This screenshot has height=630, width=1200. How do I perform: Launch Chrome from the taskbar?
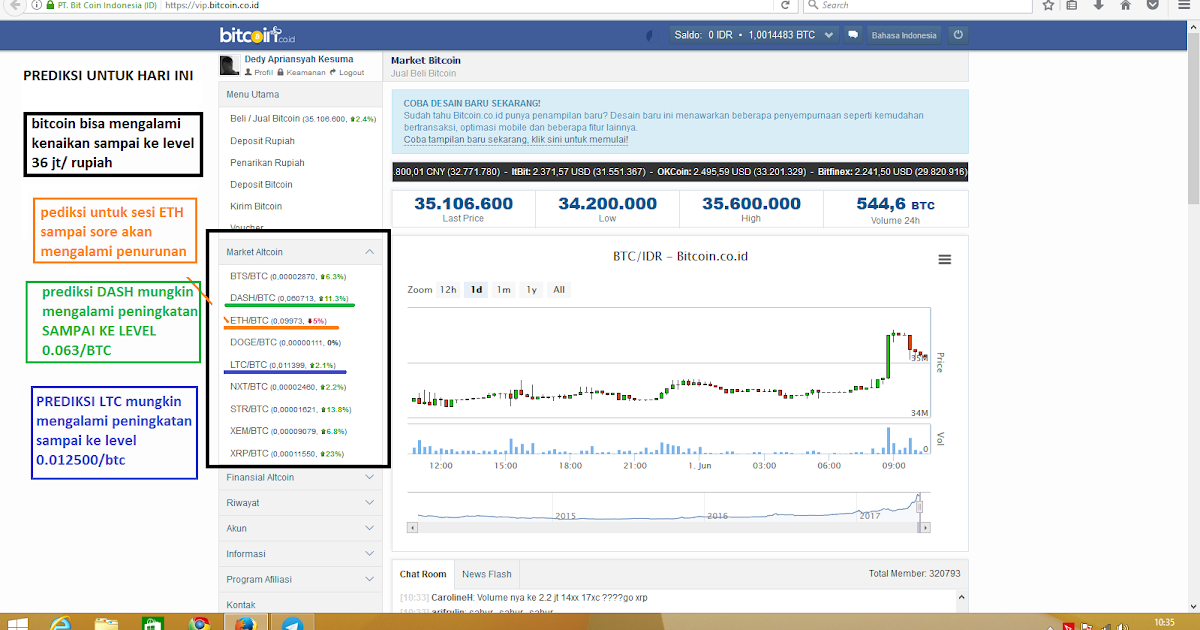point(198,624)
